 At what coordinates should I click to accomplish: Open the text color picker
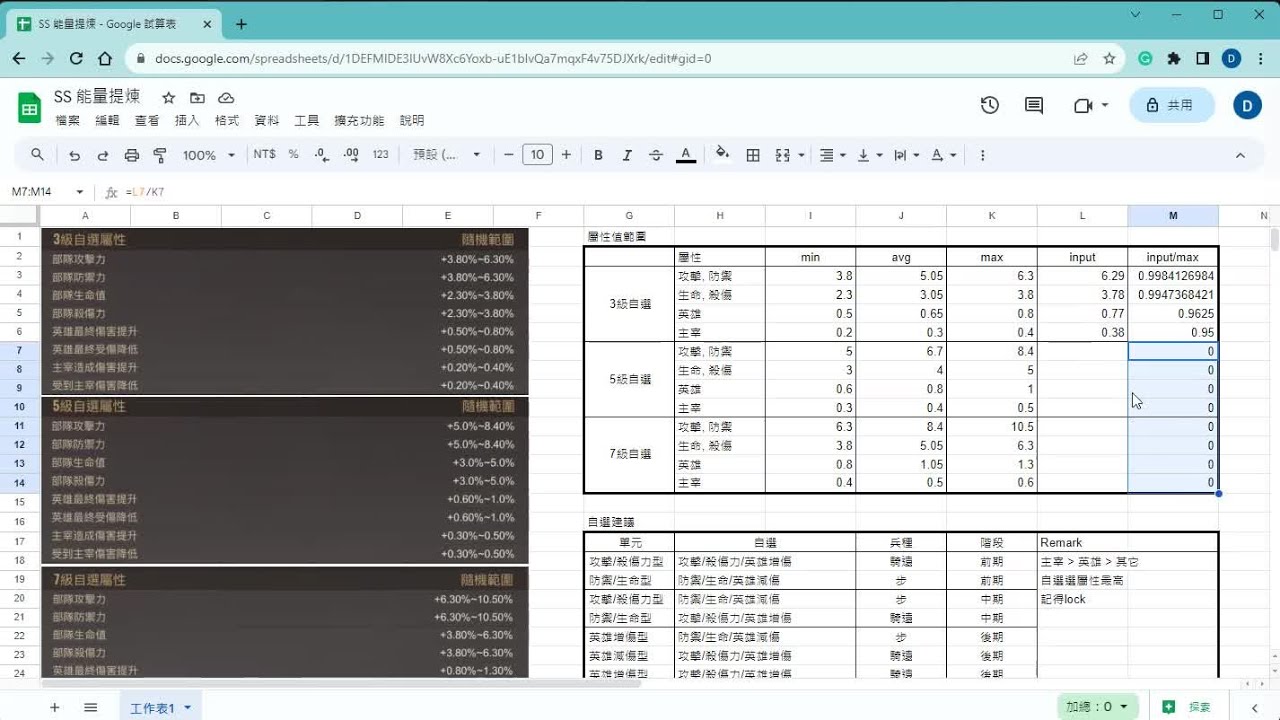pyautogui.click(x=686, y=155)
